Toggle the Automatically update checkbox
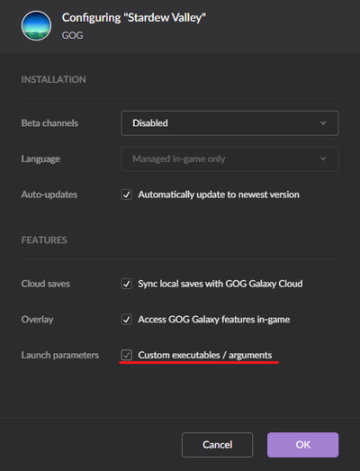Image resolution: width=360 pixels, height=471 pixels. [x=126, y=194]
